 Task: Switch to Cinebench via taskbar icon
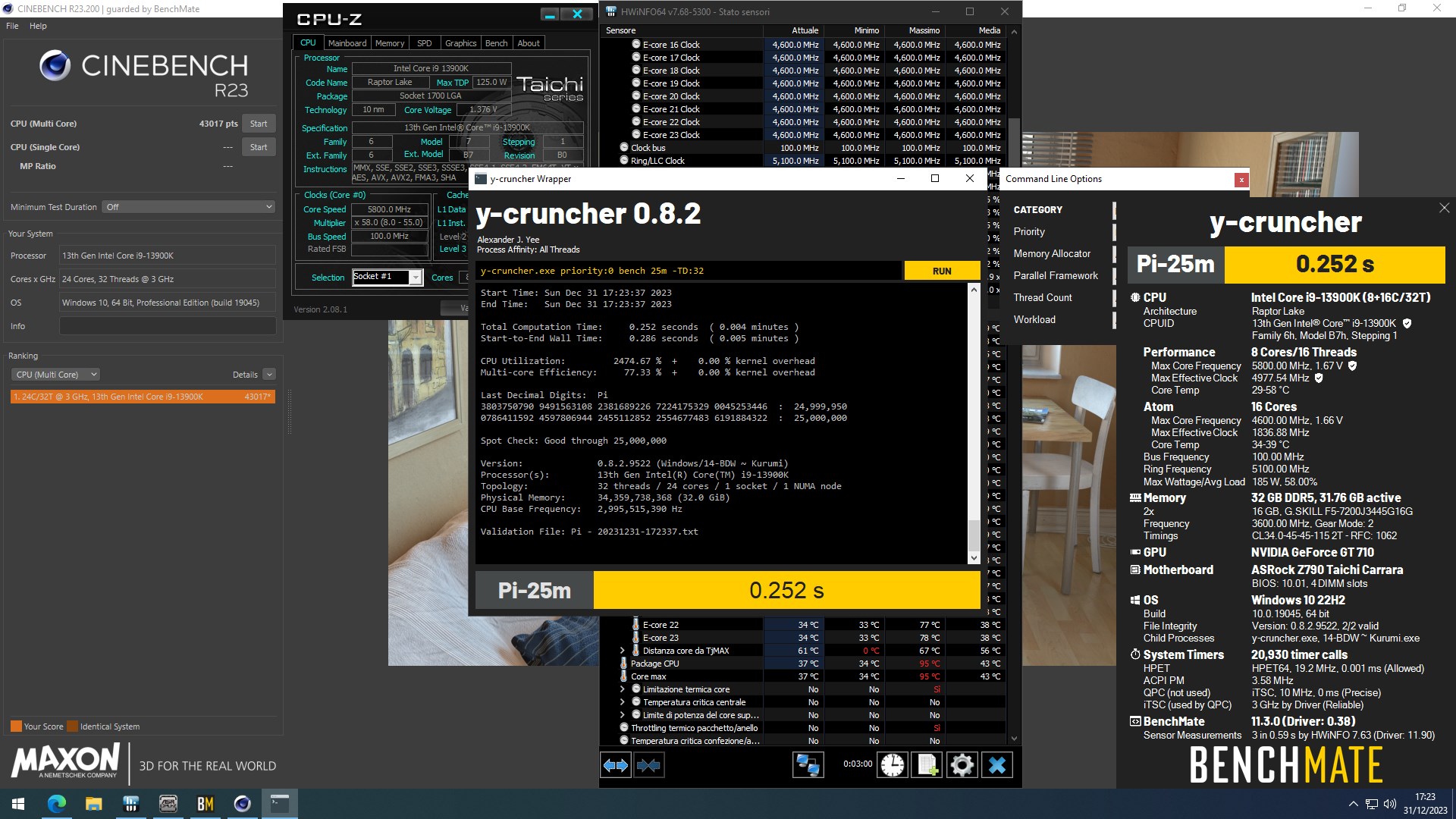pos(242,804)
